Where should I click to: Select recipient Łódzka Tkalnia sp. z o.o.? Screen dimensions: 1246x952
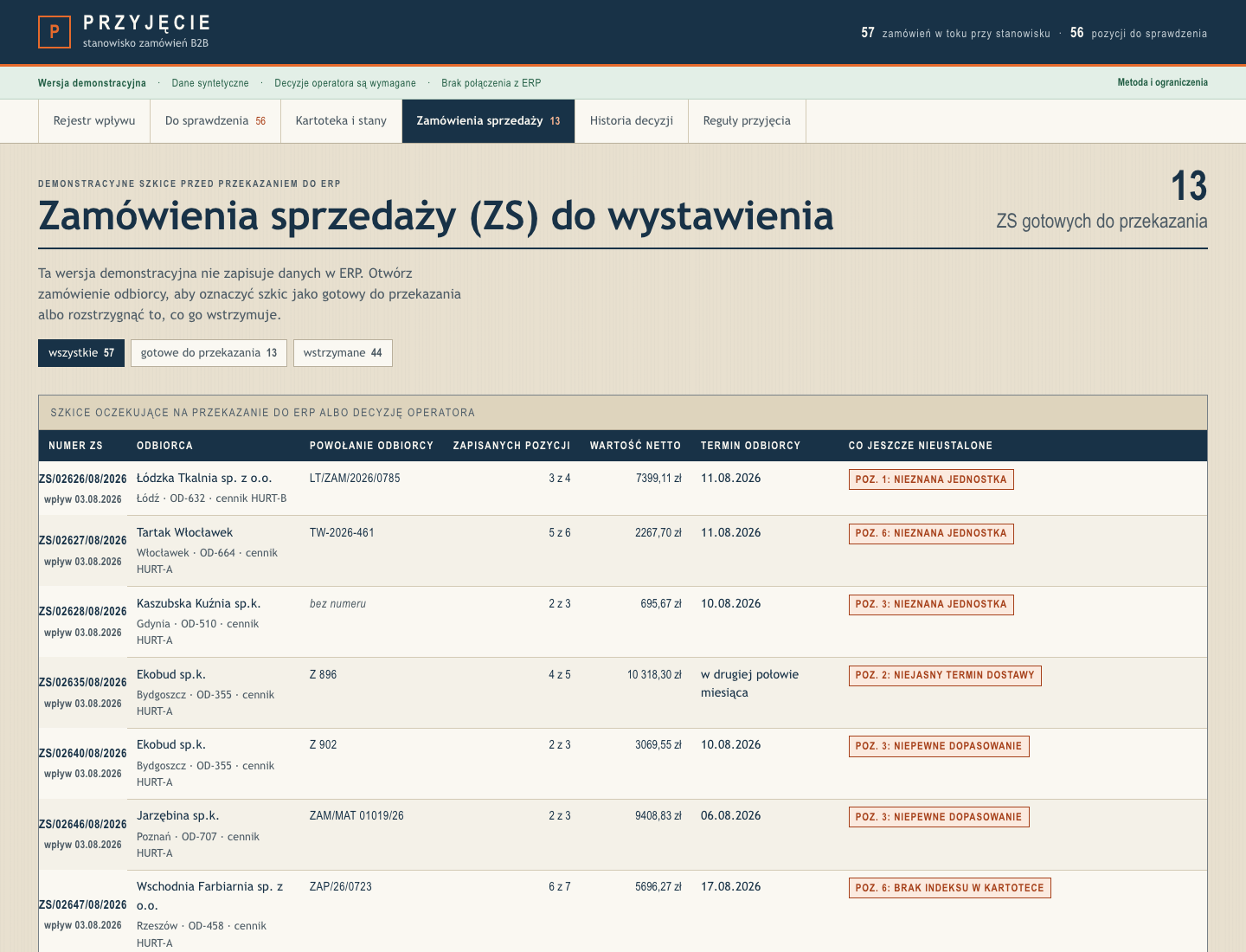[x=204, y=478]
